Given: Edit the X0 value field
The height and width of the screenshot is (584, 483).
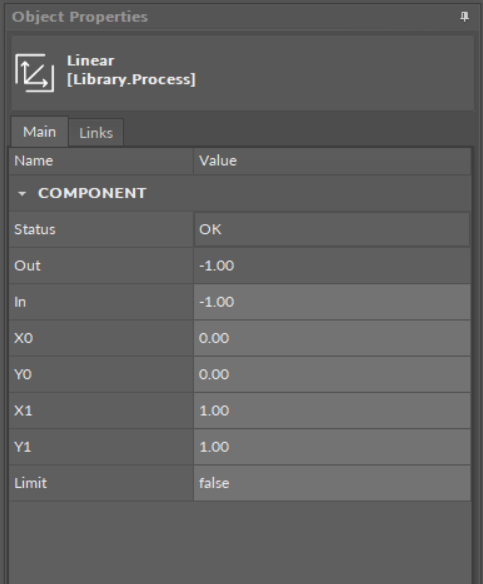Looking at the screenshot, I should [332, 338].
